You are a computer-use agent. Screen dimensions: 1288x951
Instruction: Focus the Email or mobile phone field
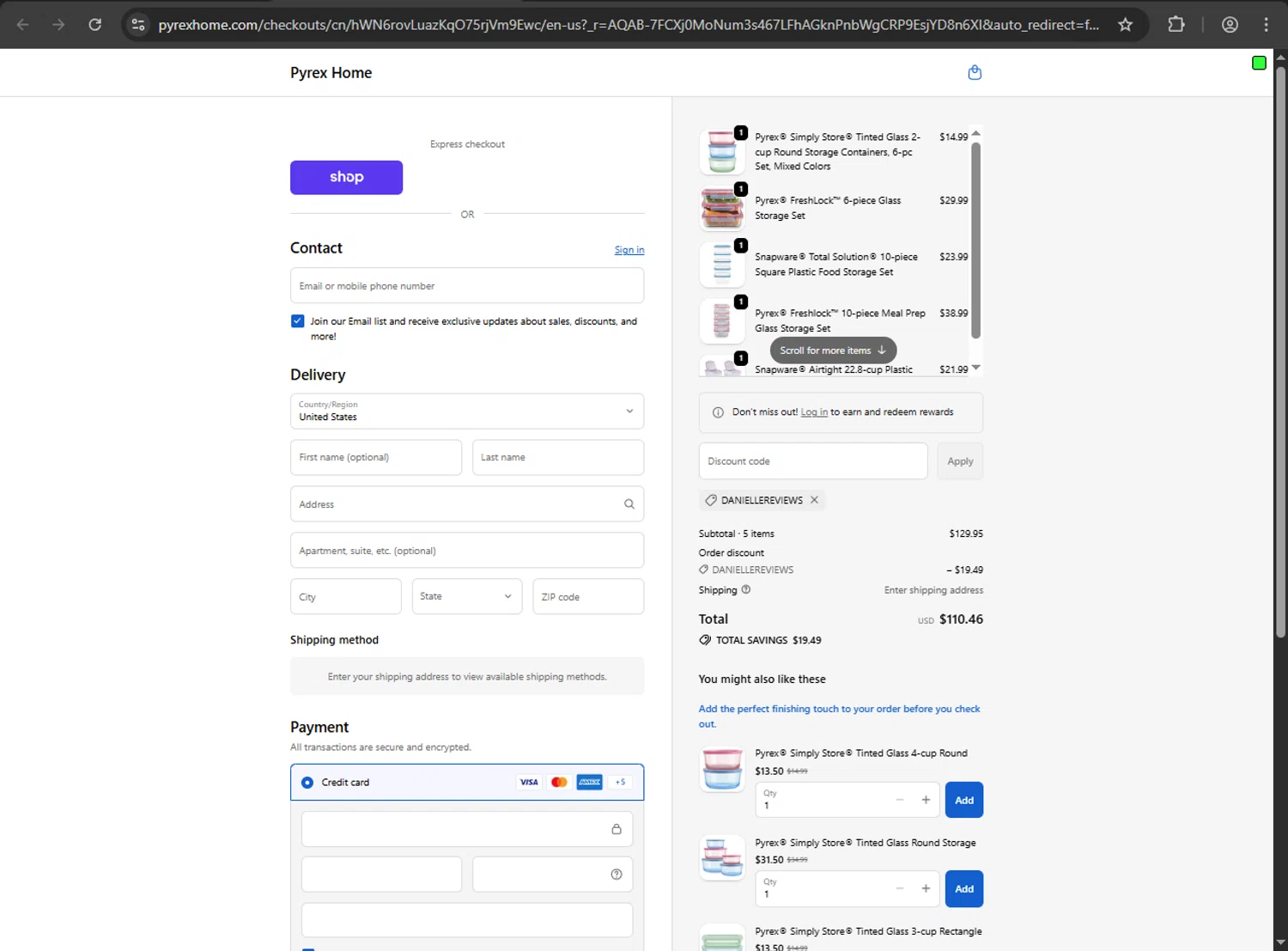coord(467,285)
